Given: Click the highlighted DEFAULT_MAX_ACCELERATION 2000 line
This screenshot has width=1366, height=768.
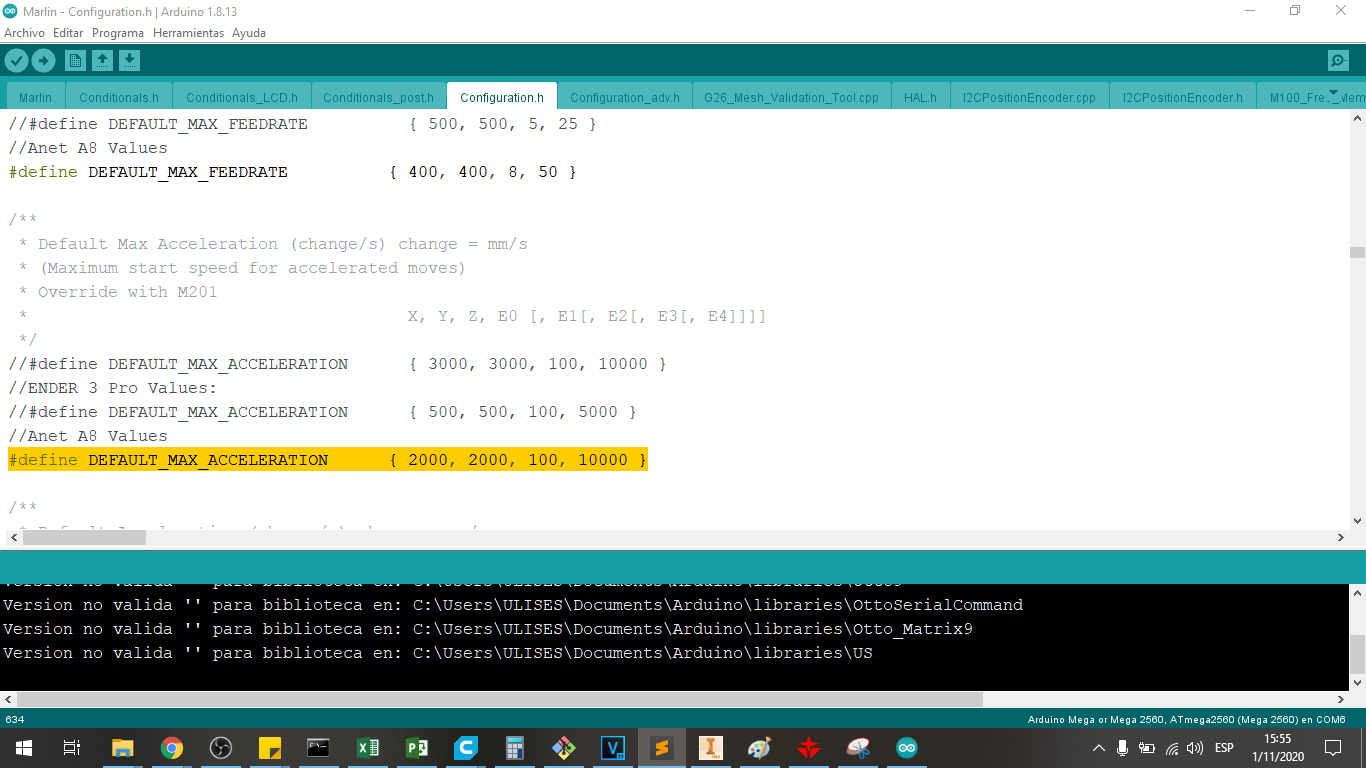Looking at the screenshot, I should coord(328,460).
